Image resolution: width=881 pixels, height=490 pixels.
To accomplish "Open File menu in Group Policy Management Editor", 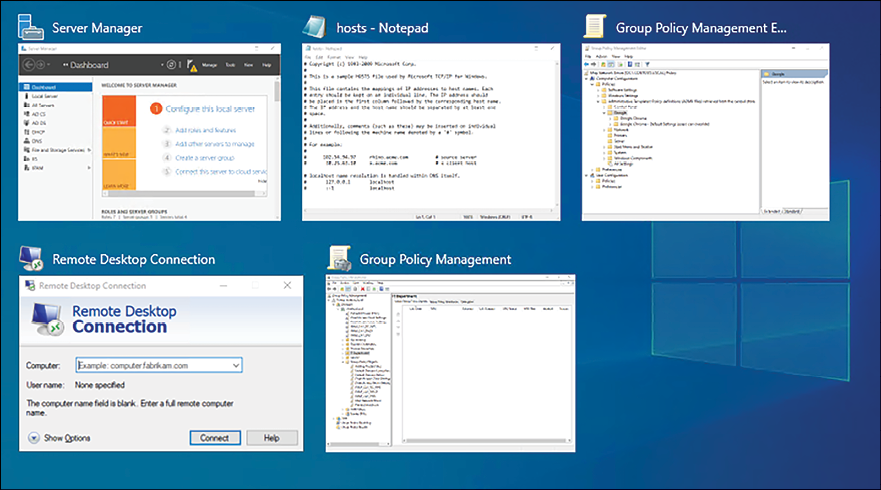I will [x=588, y=56].
